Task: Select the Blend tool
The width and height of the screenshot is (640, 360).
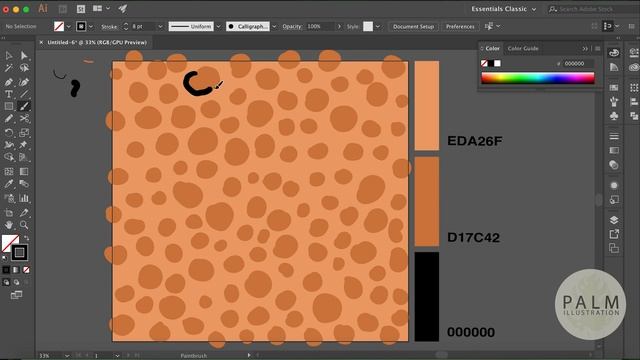Action: (24, 184)
